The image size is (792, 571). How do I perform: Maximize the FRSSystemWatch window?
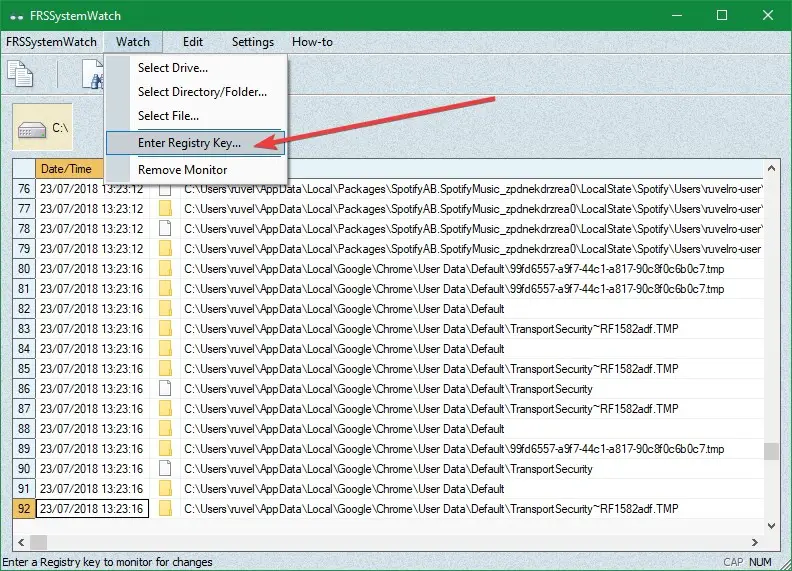722,15
